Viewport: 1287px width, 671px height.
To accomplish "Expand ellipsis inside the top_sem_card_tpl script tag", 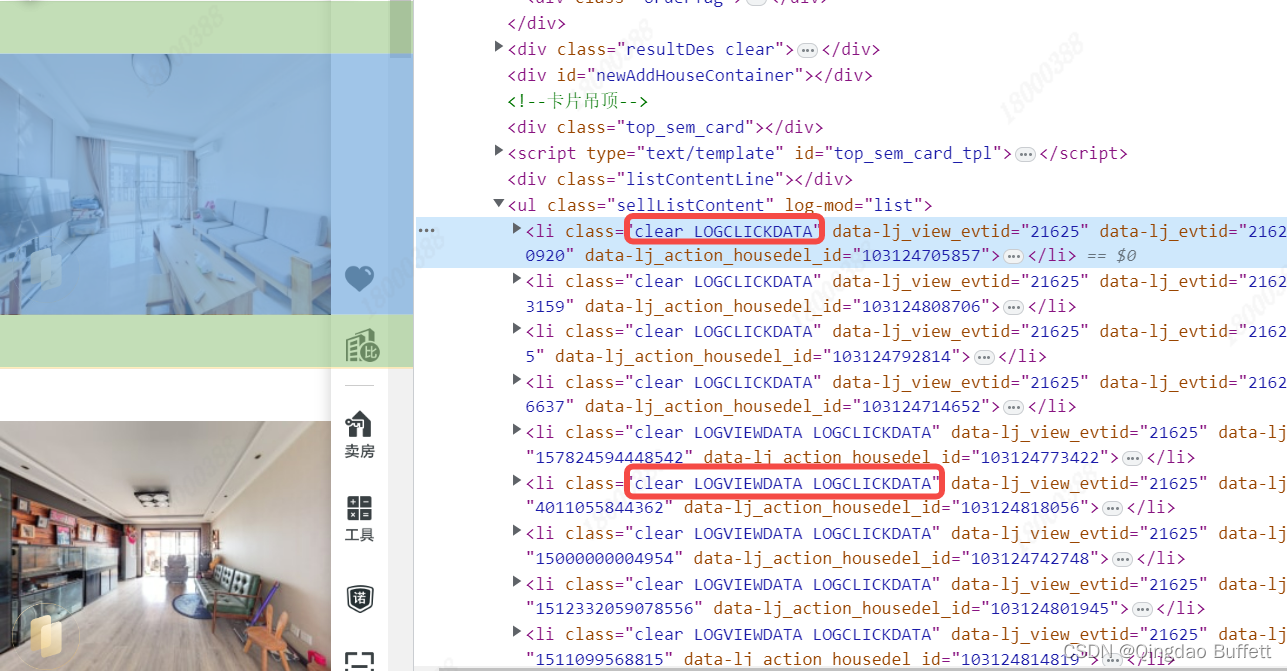I will (x=1025, y=154).
